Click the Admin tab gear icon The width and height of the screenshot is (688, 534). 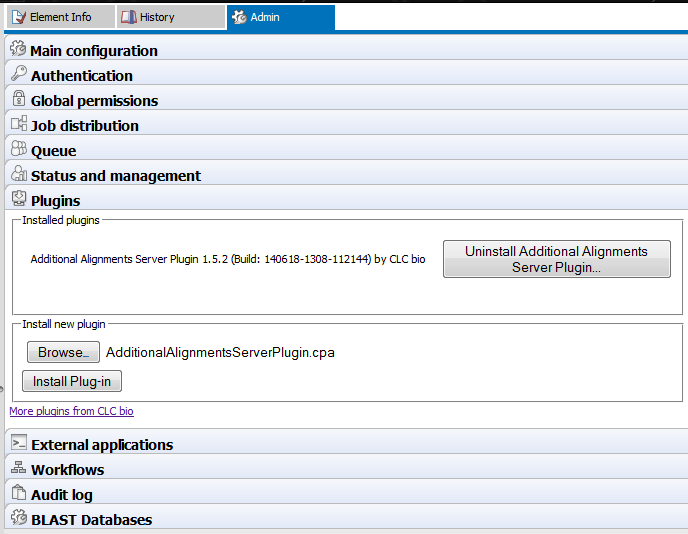(239, 17)
